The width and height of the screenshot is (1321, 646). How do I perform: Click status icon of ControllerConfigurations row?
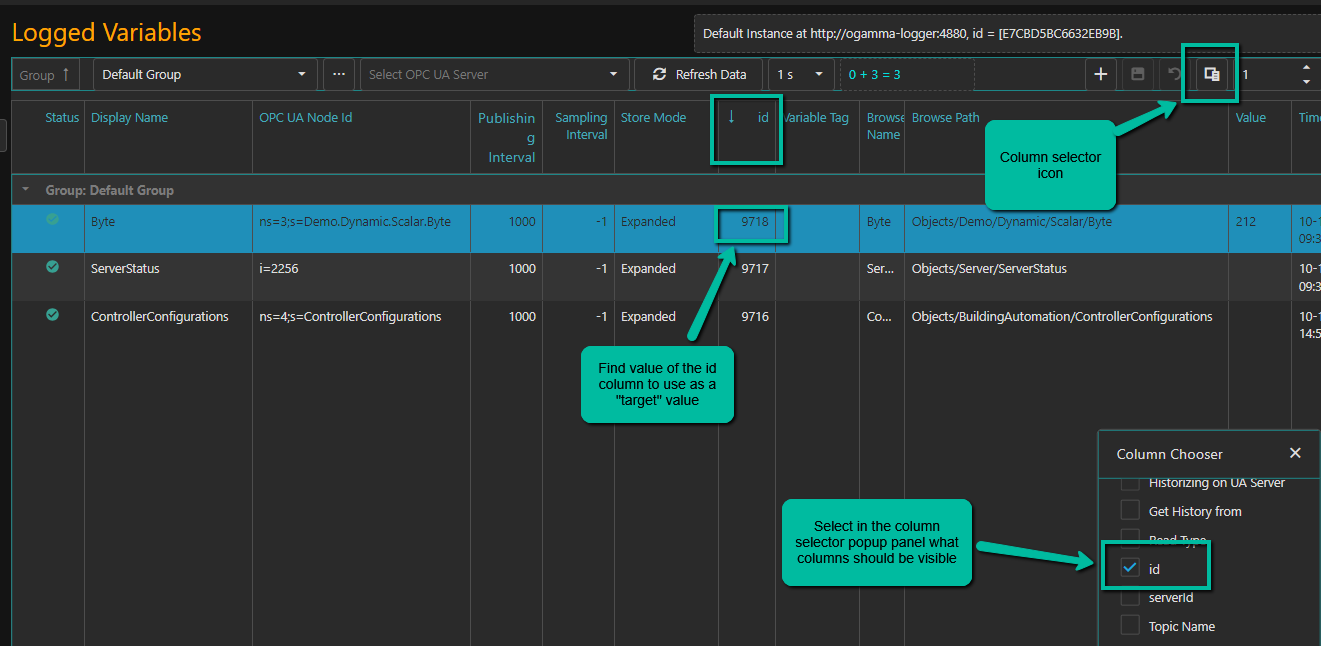coord(52,315)
